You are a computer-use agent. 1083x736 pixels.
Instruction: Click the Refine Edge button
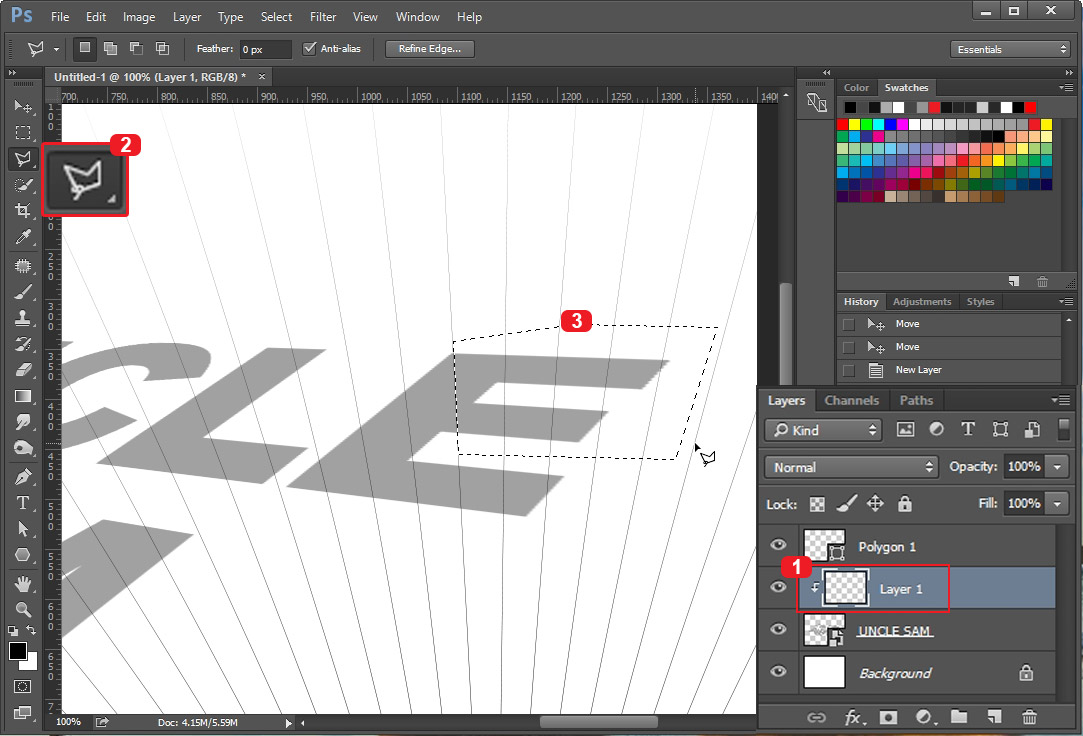coord(429,48)
